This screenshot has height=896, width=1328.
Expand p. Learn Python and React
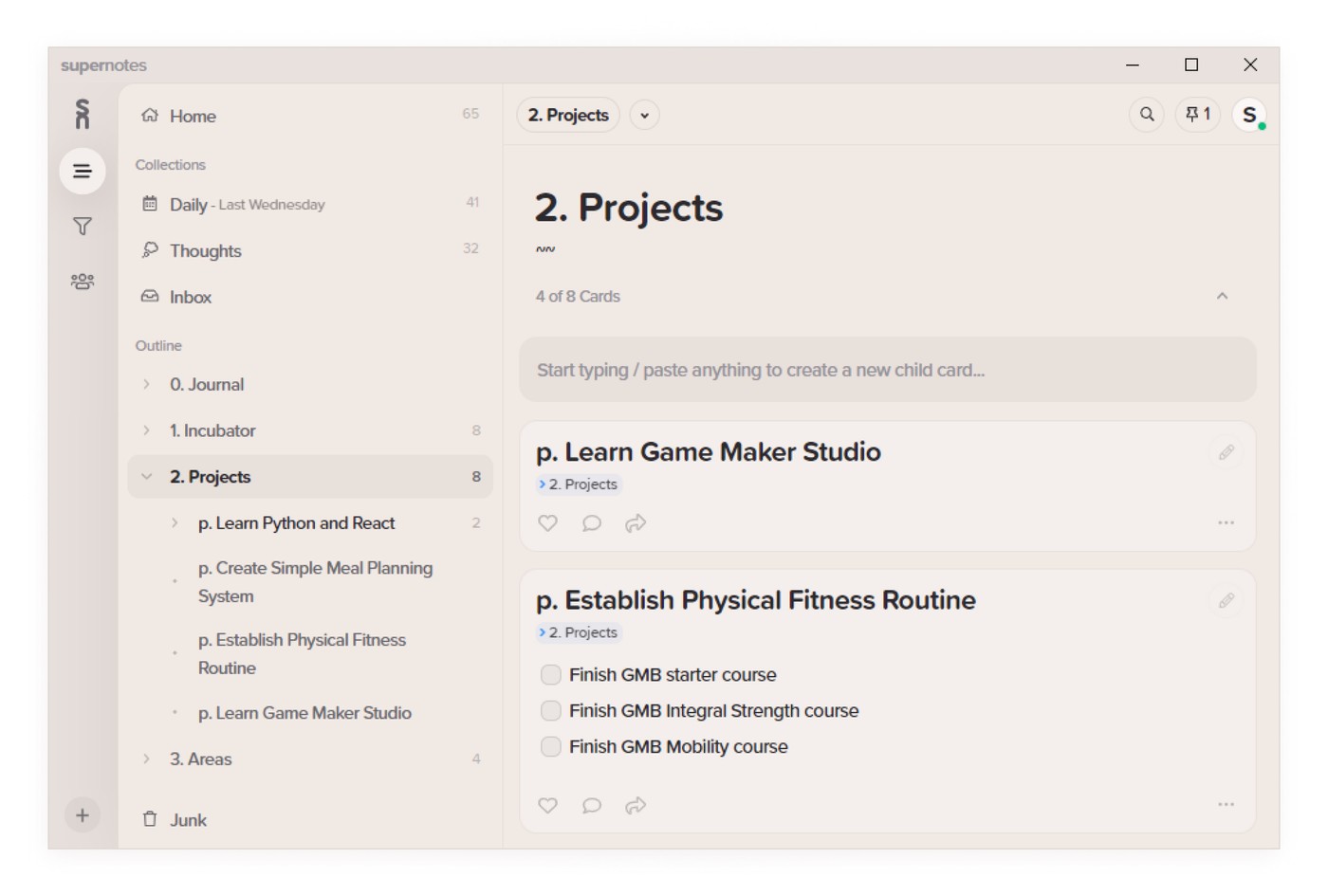click(x=175, y=523)
